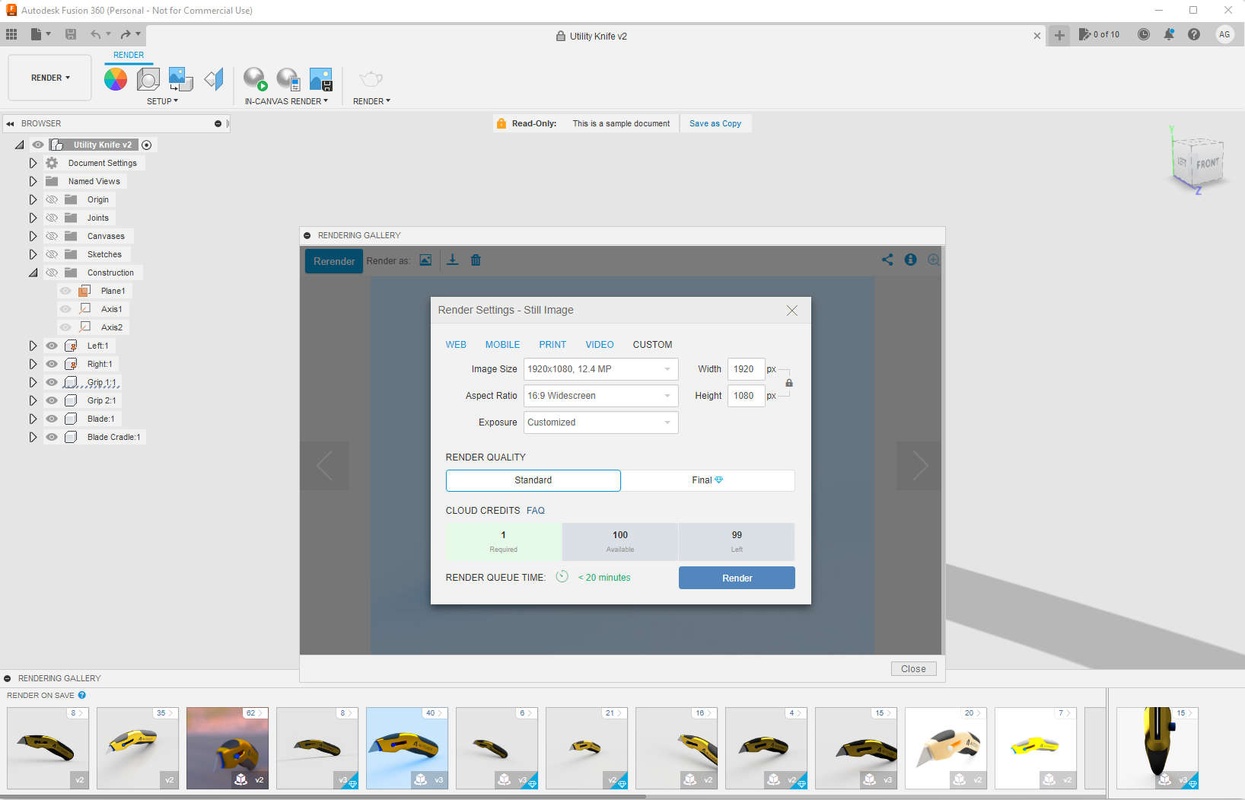The image size is (1245, 800).
Task: Open the Aspect Ratio dropdown
Action: tap(601, 396)
